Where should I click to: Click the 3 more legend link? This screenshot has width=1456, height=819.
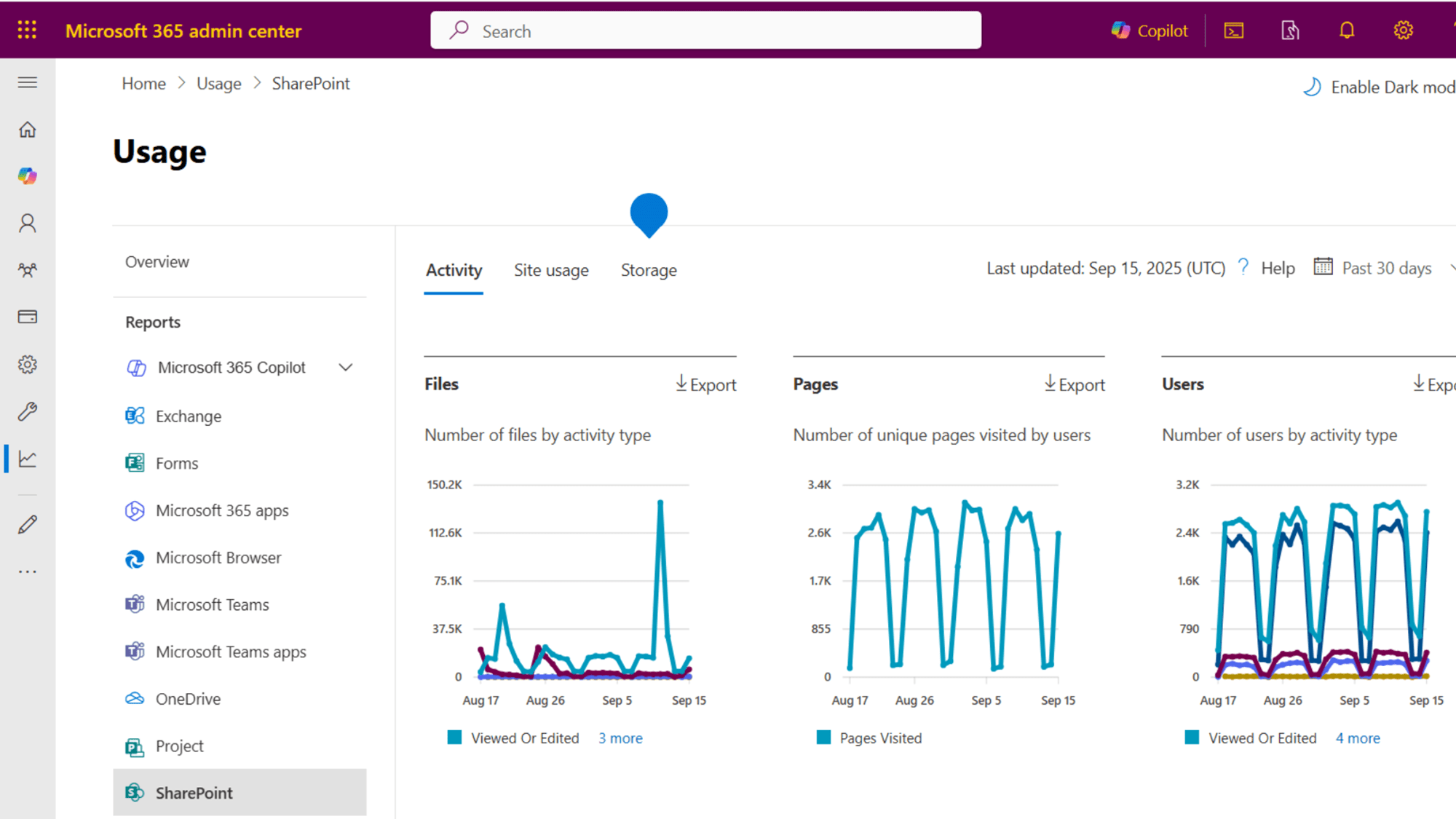pyautogui.click(x=620, y=738)
